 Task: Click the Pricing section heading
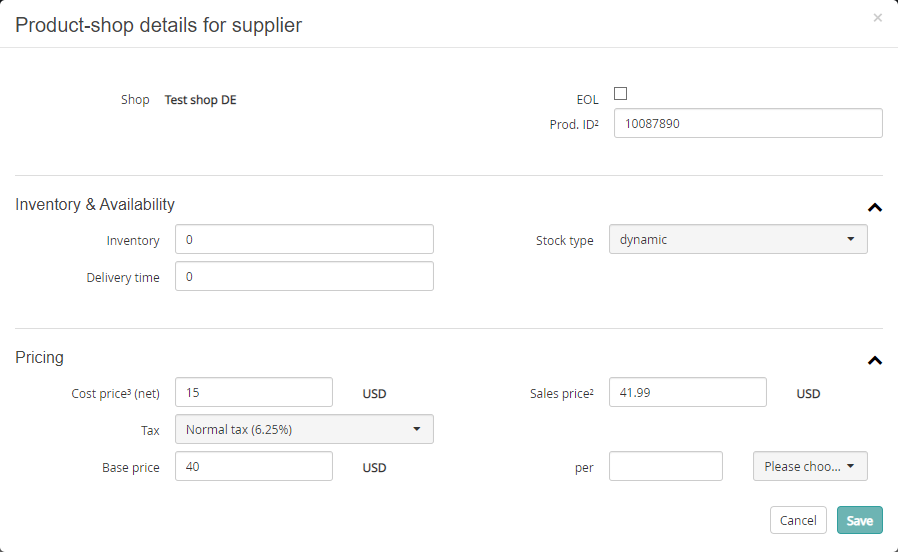coord(40,357)
